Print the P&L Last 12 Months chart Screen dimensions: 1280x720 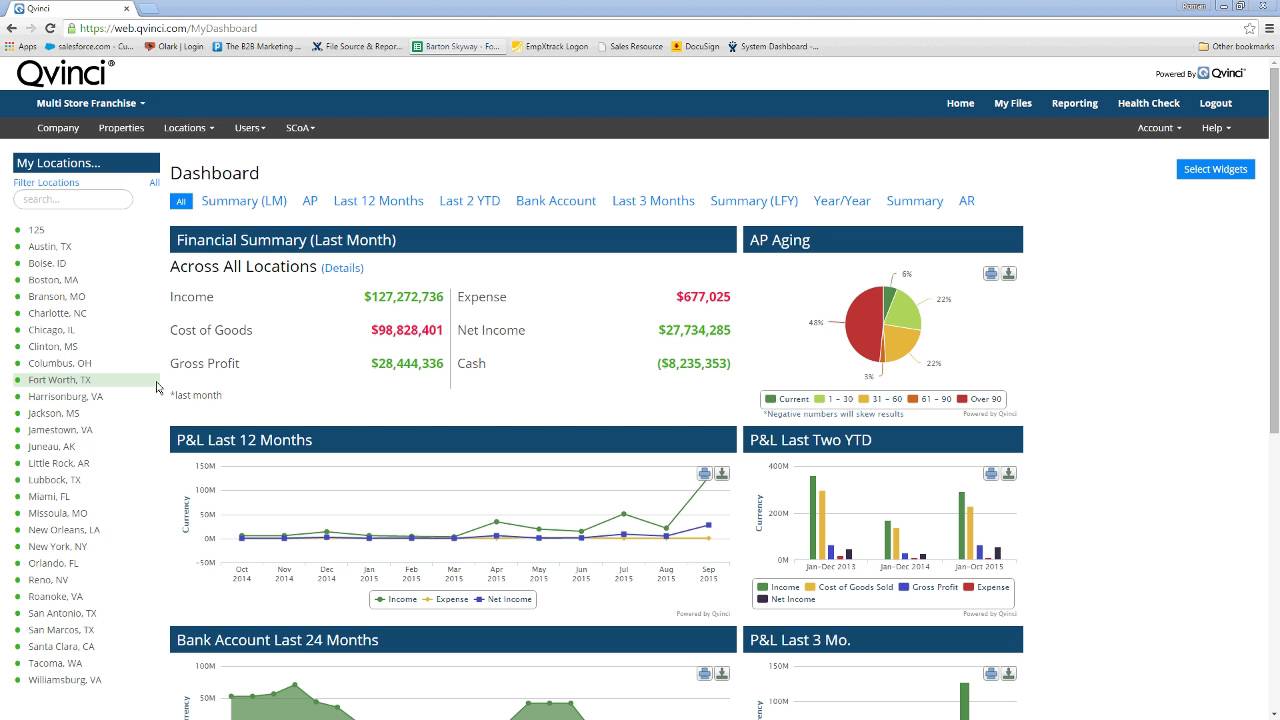704,473
